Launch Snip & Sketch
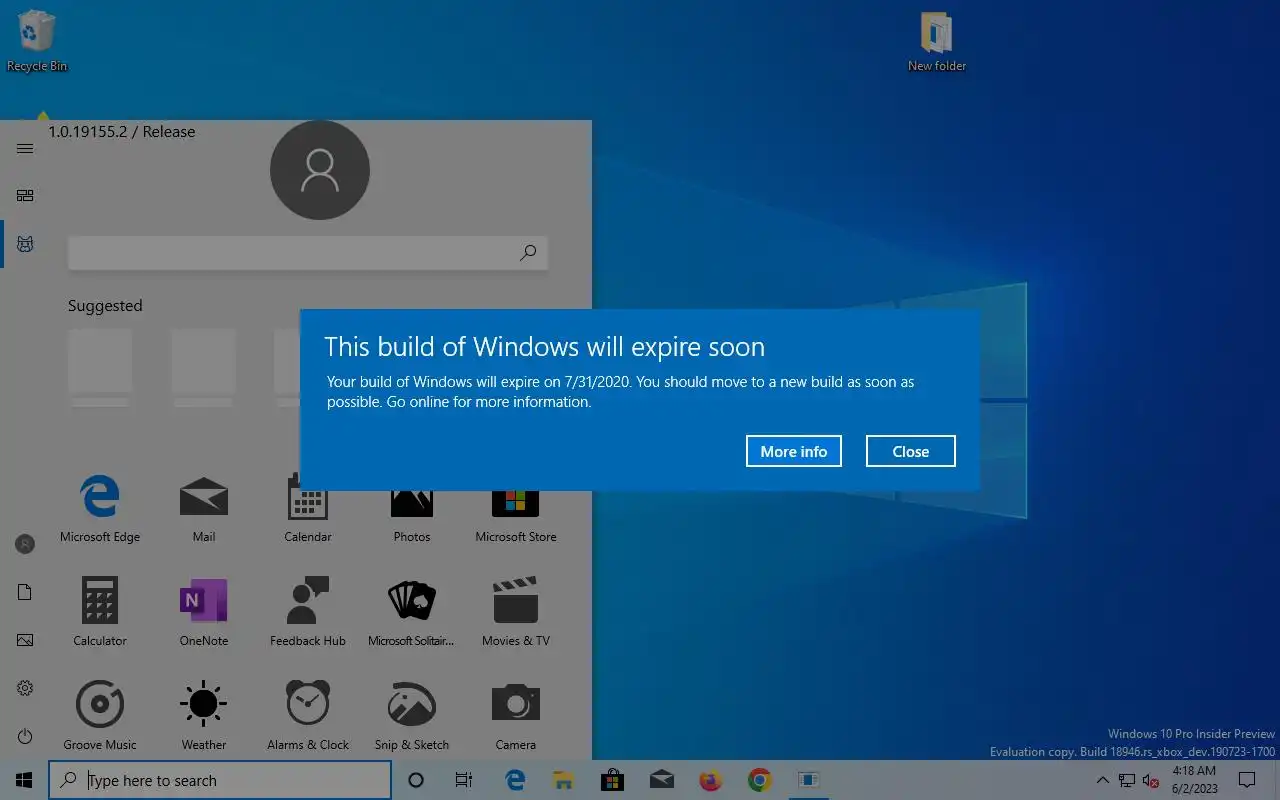This screenshot has height=800, width=1280. coord(412,716)
